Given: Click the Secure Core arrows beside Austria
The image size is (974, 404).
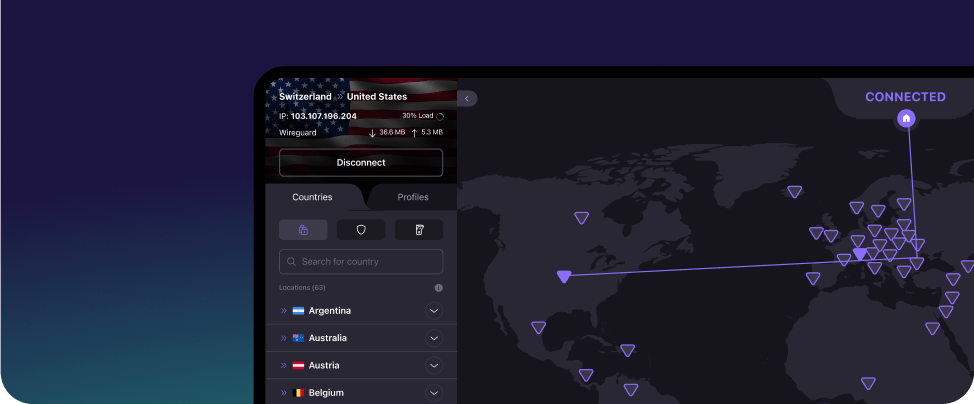Looking at the screenshot, I should [284, 366].
